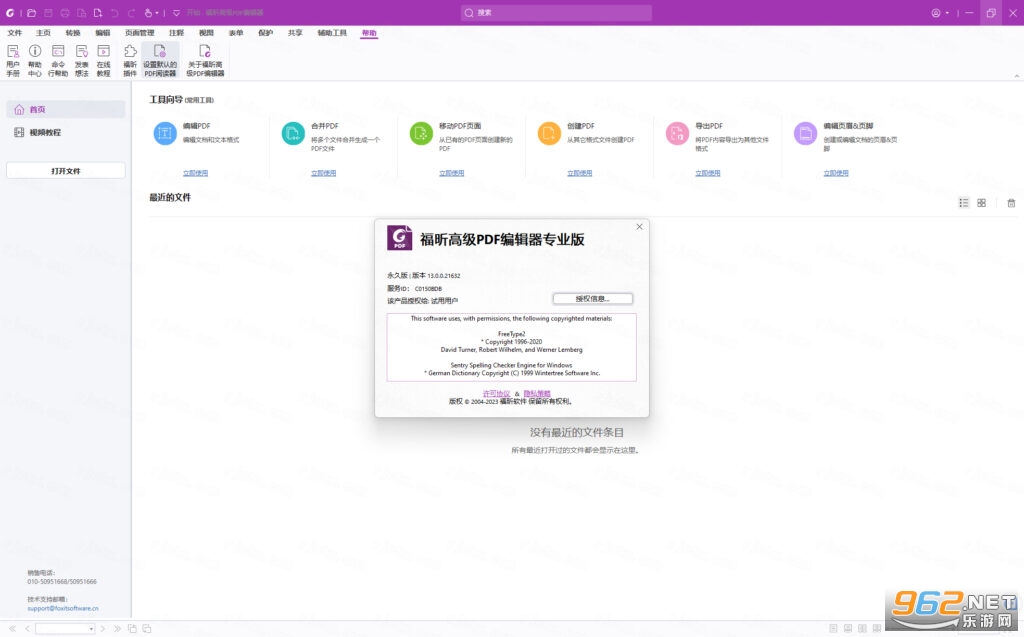The height and width of the screenshot is (637, 1024).
Task: Click 关于福昕高级PDF编辑器 (About) ribbon icon
Action: point(205,60)
